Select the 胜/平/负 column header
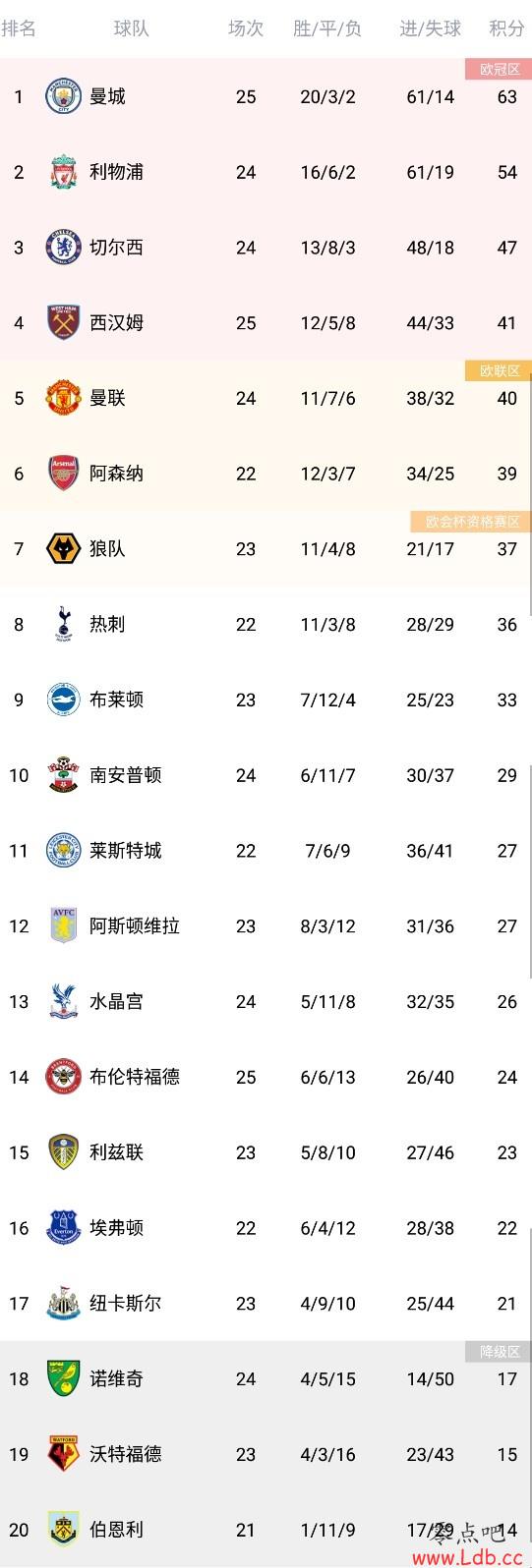The image size is (532, 1568). tap(327, 28)
